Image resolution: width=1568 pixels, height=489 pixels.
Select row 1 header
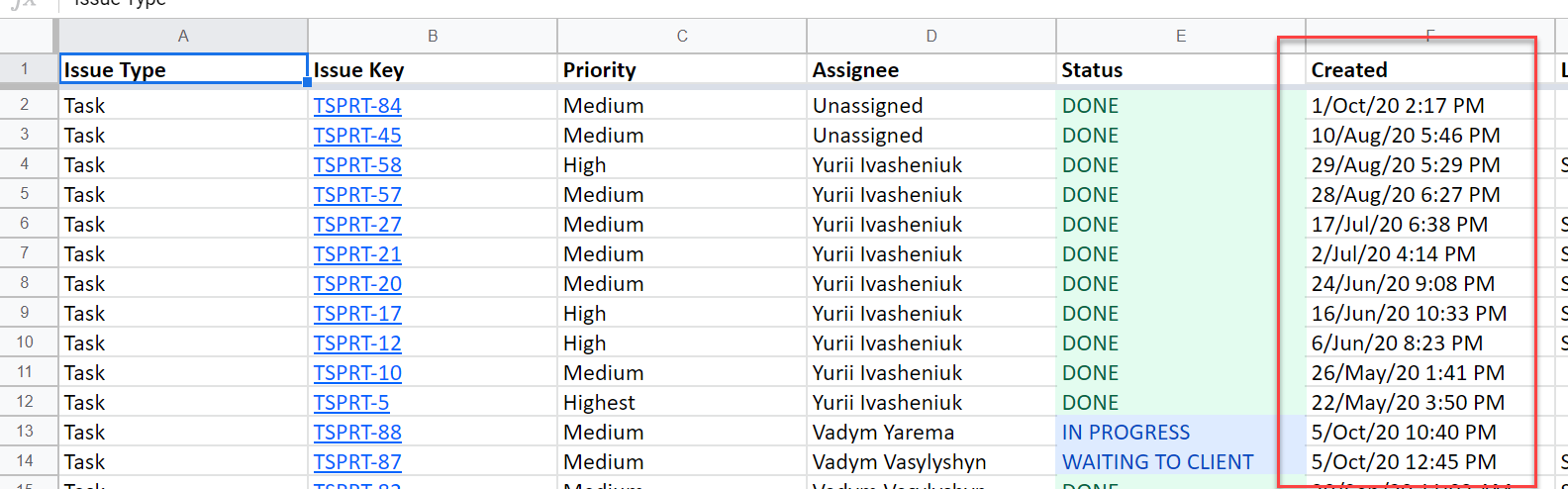(x=25, y=69)
